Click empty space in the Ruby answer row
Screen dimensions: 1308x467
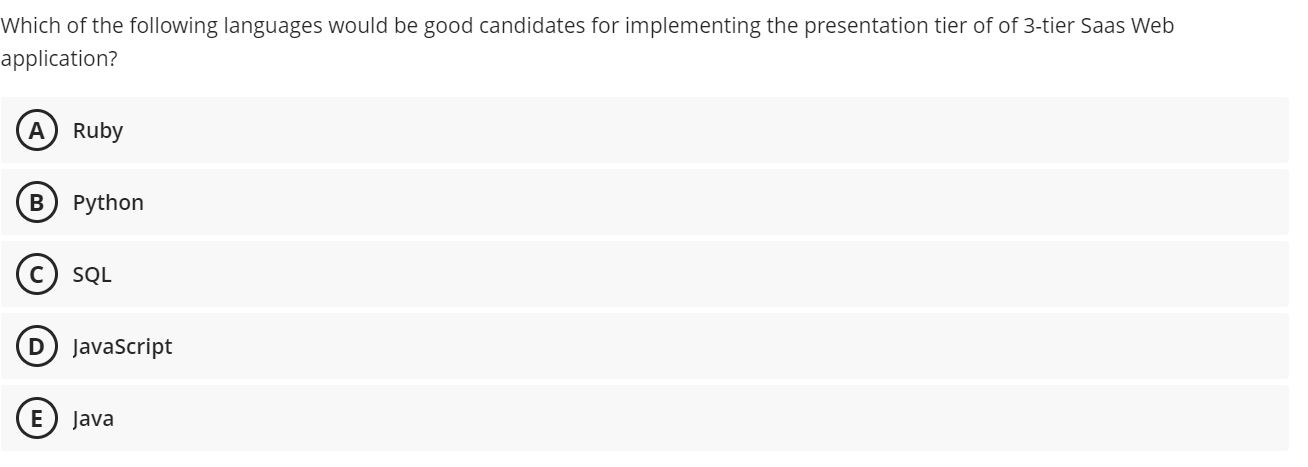pyautogui.click(x=700, y=130)
